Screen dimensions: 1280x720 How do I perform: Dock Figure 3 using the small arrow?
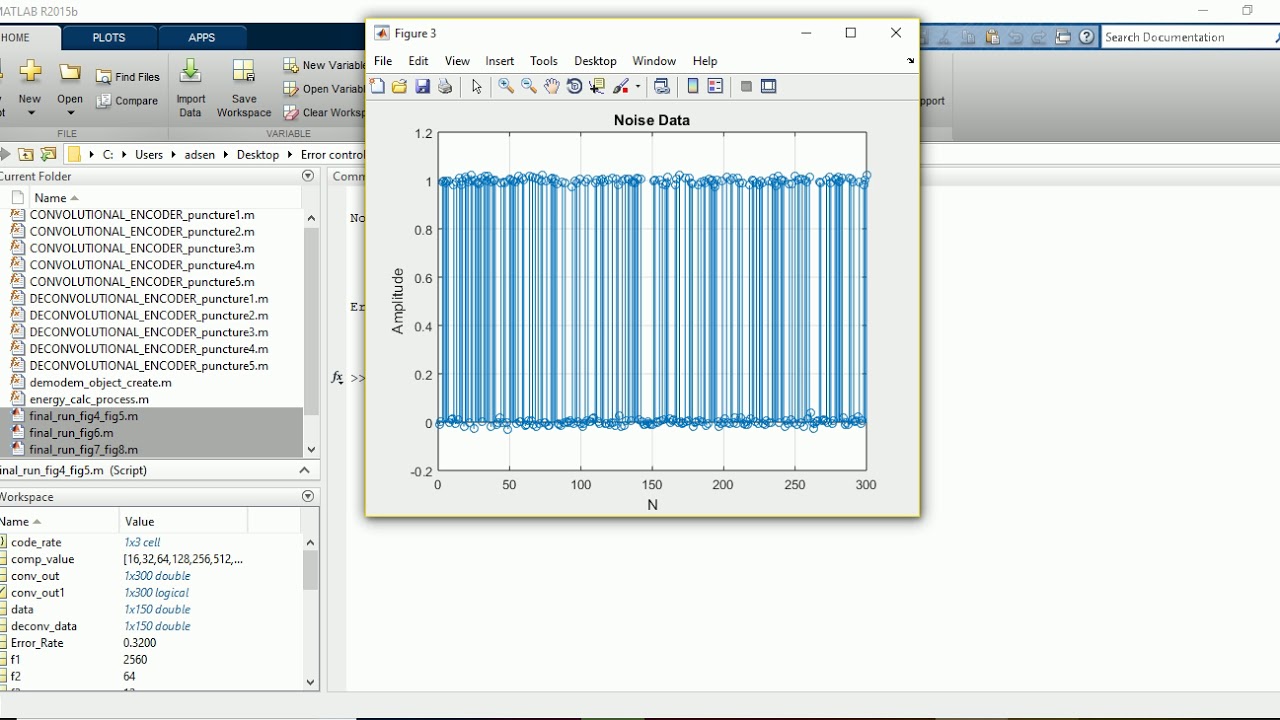point(910,61)
